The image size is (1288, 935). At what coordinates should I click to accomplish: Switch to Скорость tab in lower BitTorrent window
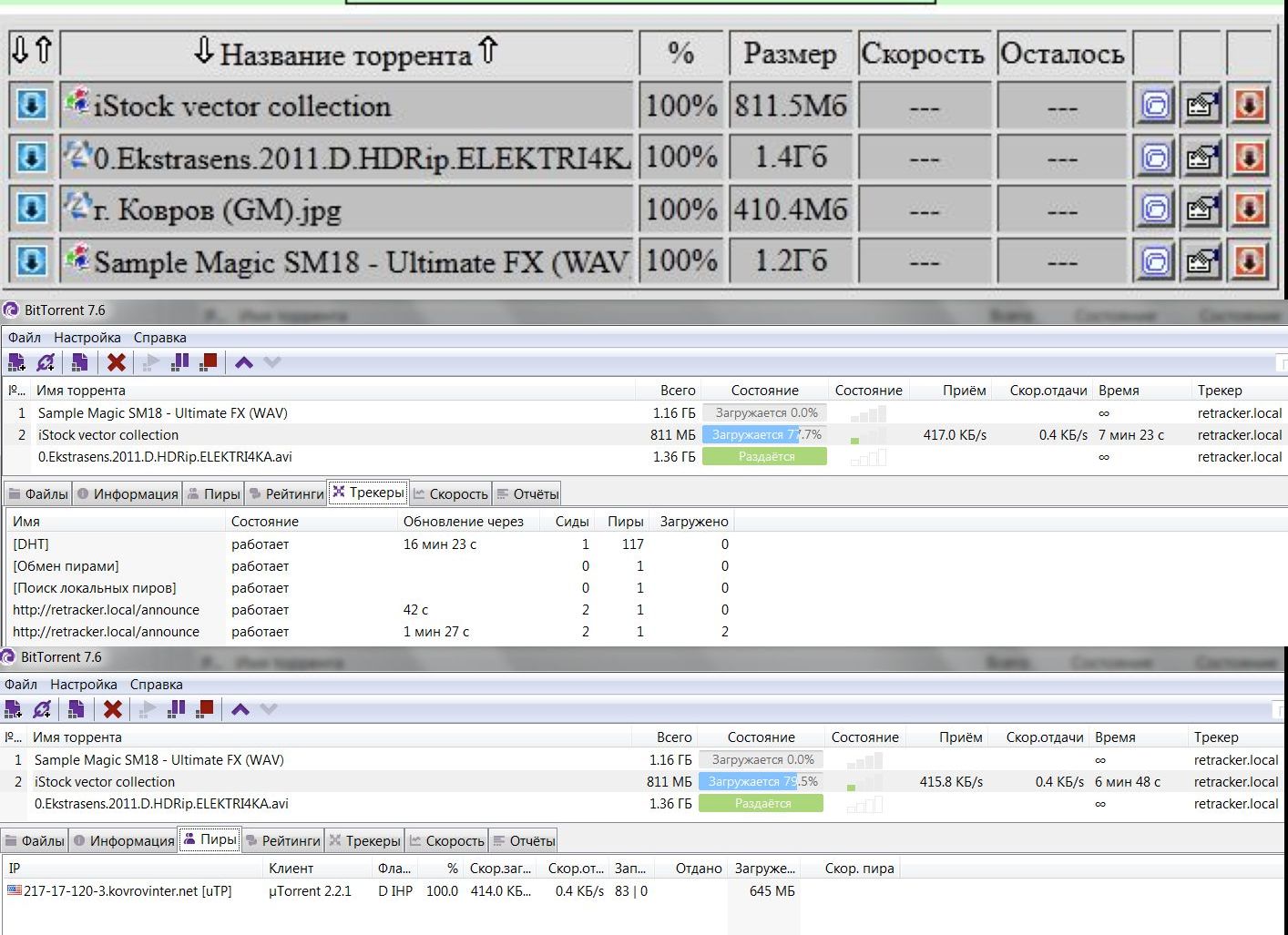446,840
